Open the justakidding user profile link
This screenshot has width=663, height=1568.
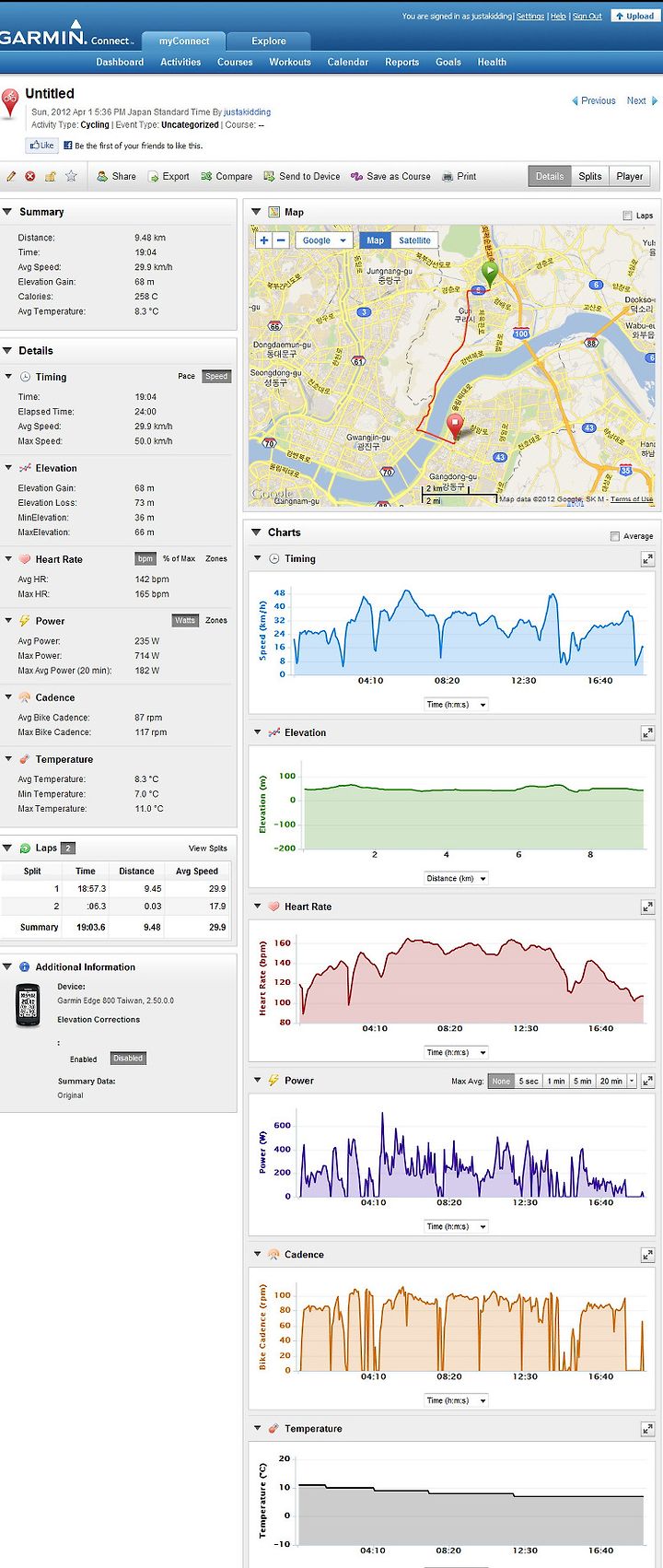pos(248,112)
